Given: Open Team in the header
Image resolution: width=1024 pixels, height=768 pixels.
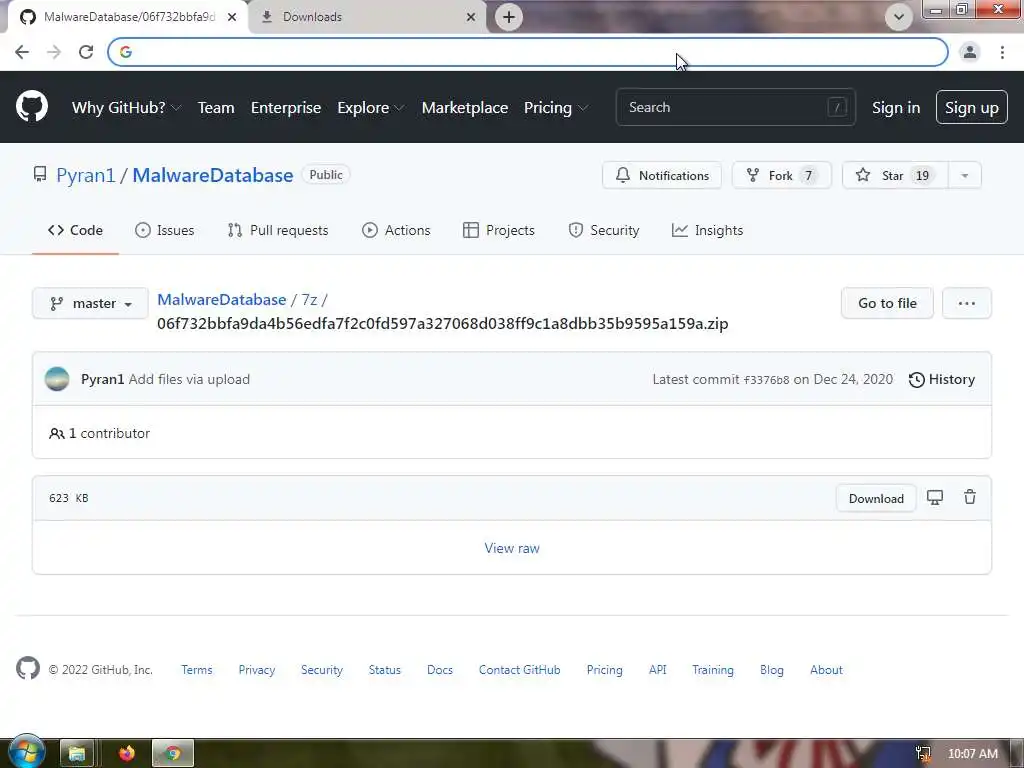Looking at the screenshot, I should point(216,108).
